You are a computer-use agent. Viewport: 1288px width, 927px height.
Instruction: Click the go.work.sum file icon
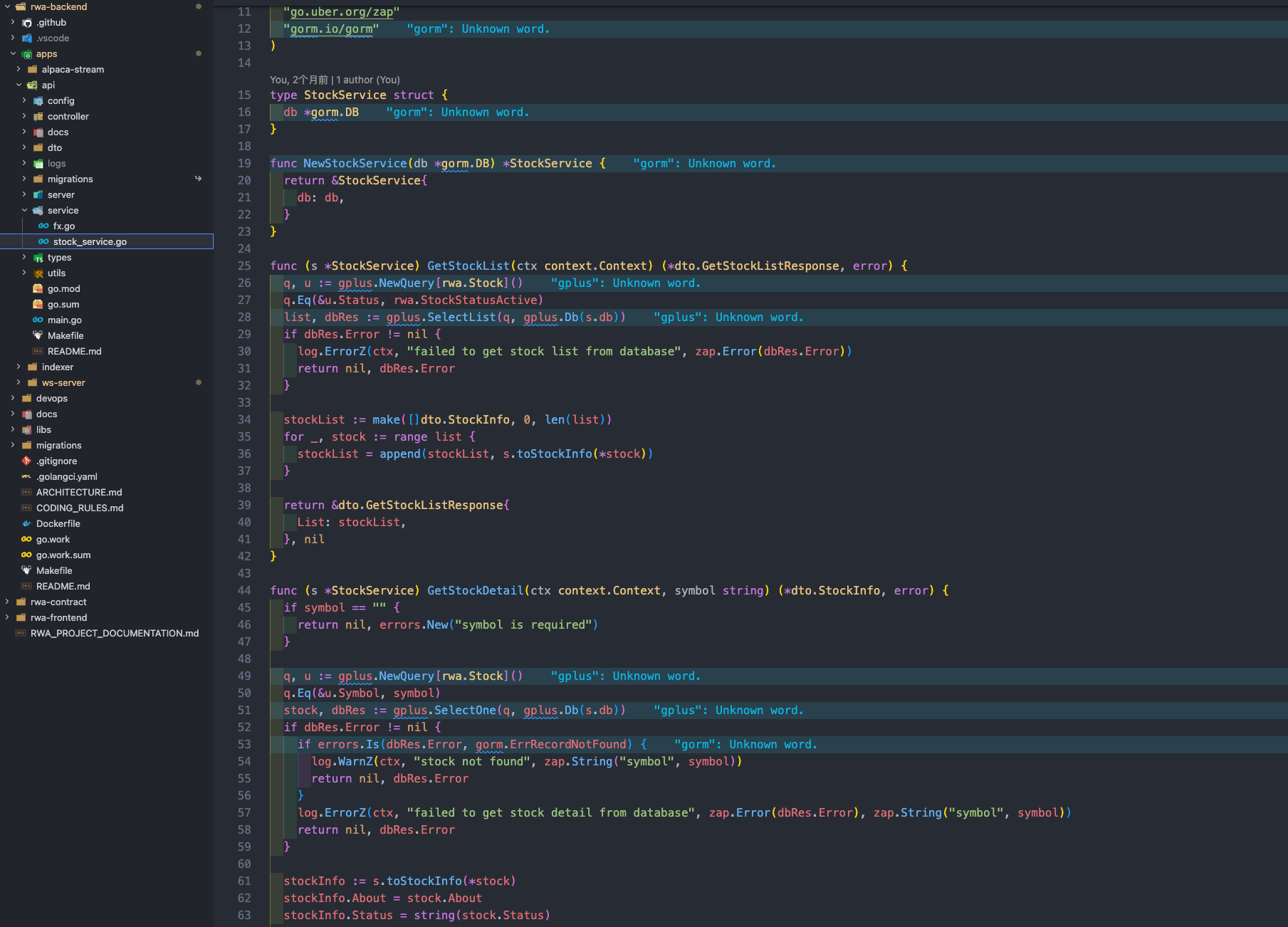click(x=26, y=555)
